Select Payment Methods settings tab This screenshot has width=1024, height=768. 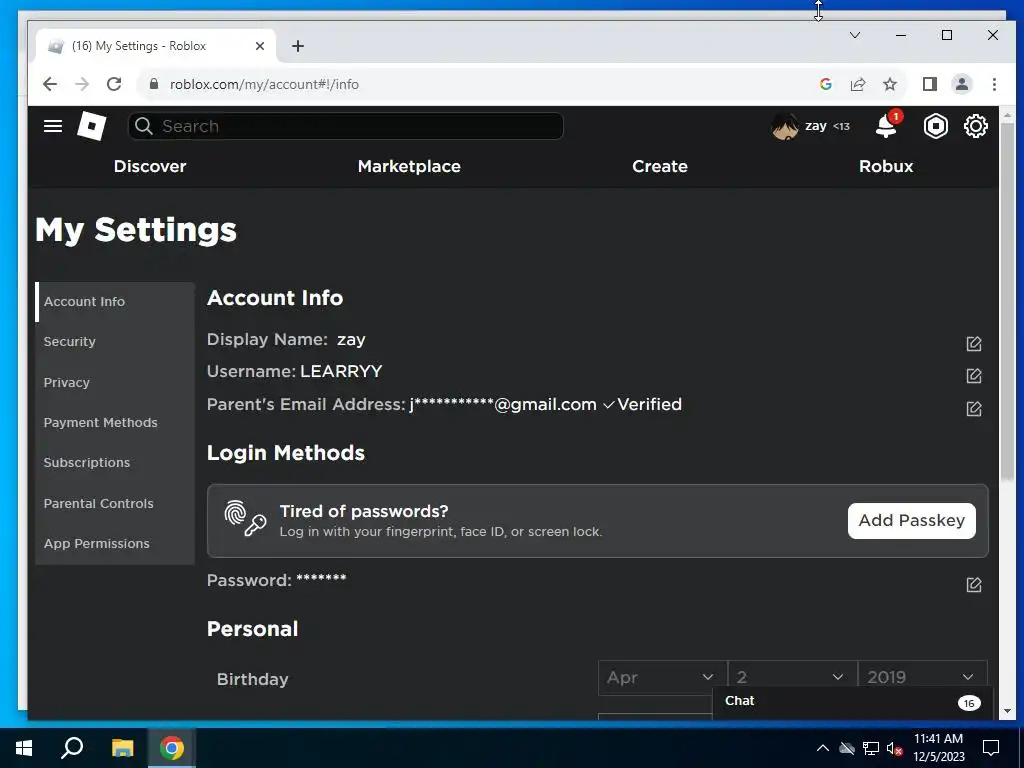115,423
